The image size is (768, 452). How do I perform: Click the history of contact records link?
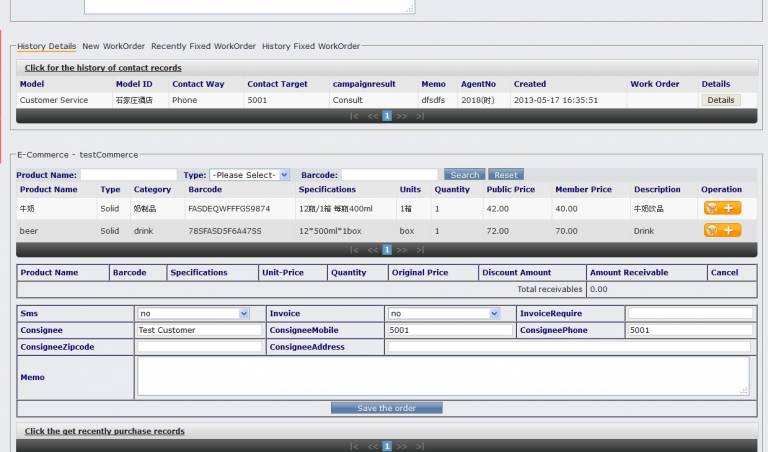pyautogui.click(x=103, y=68)
